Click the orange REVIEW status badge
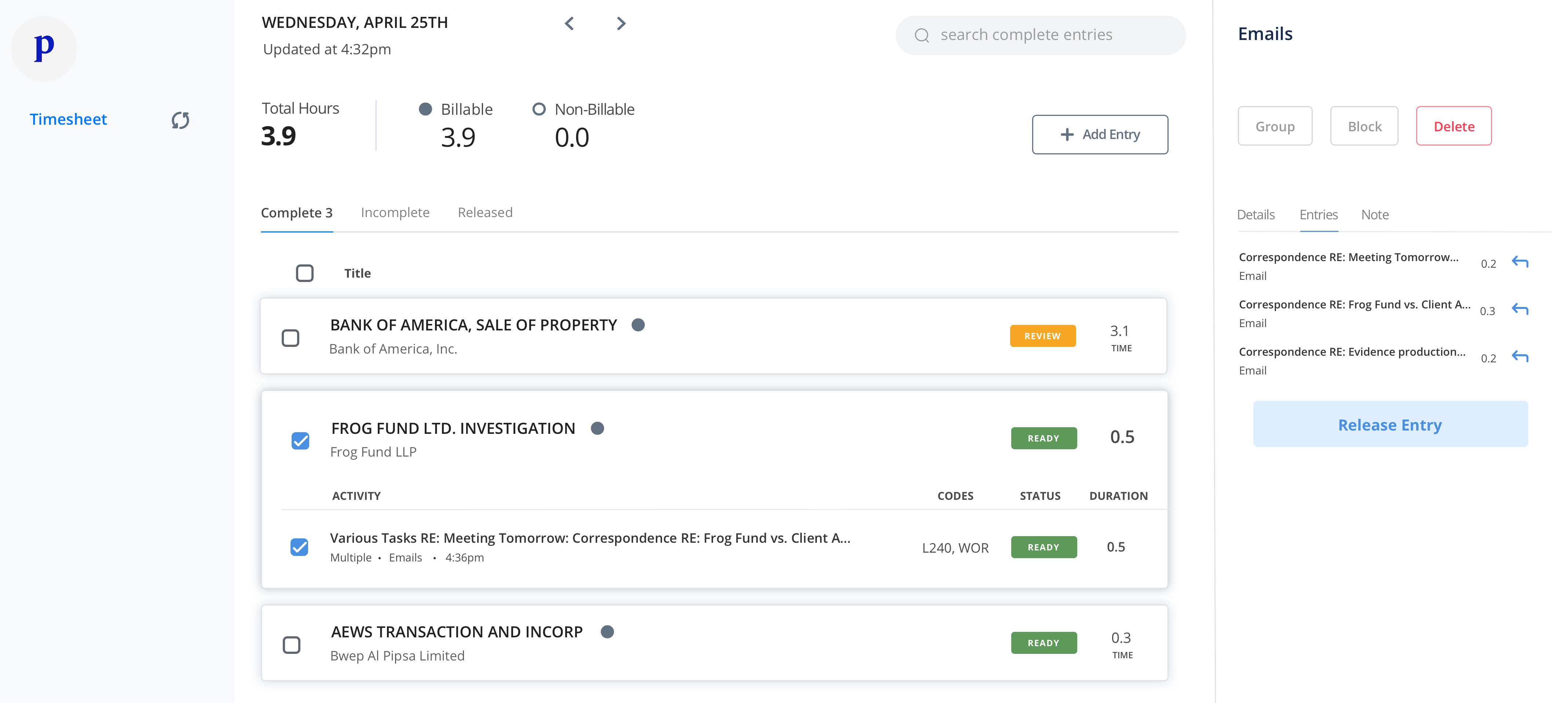This screenshot has width=1568, height=703. 1042,336
